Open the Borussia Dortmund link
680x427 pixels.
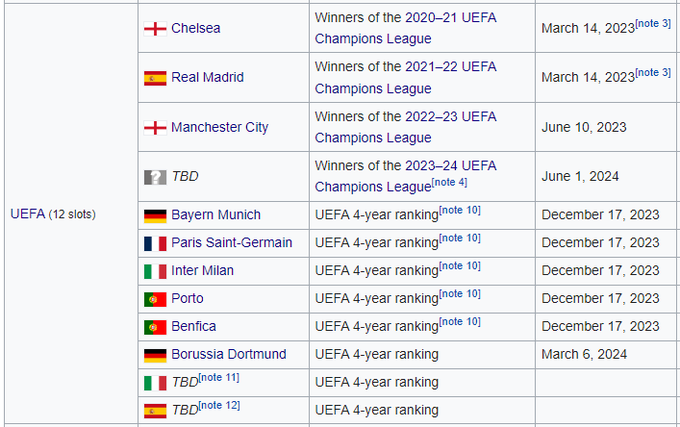pos(228,355)
